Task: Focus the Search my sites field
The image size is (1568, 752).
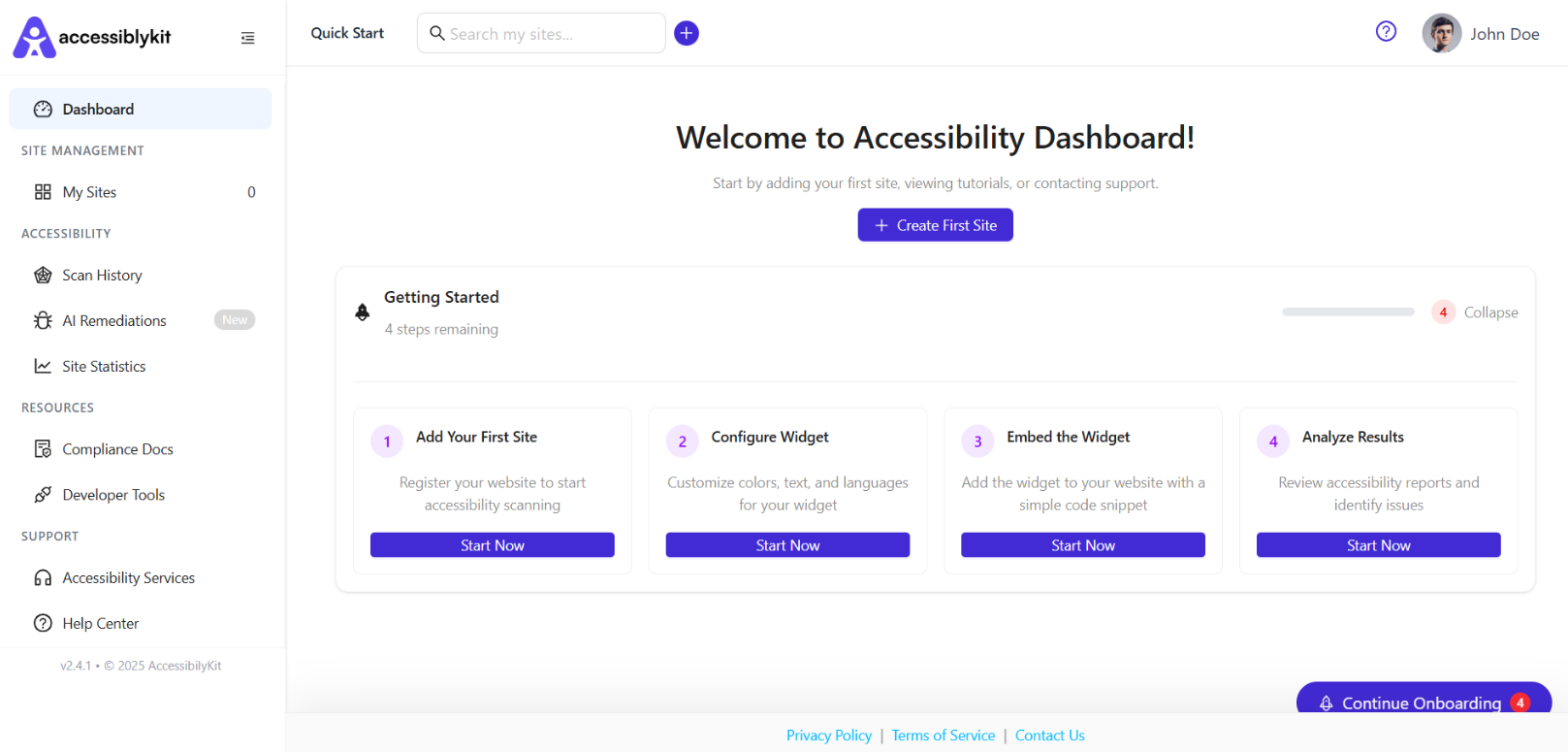Action: 541,33
